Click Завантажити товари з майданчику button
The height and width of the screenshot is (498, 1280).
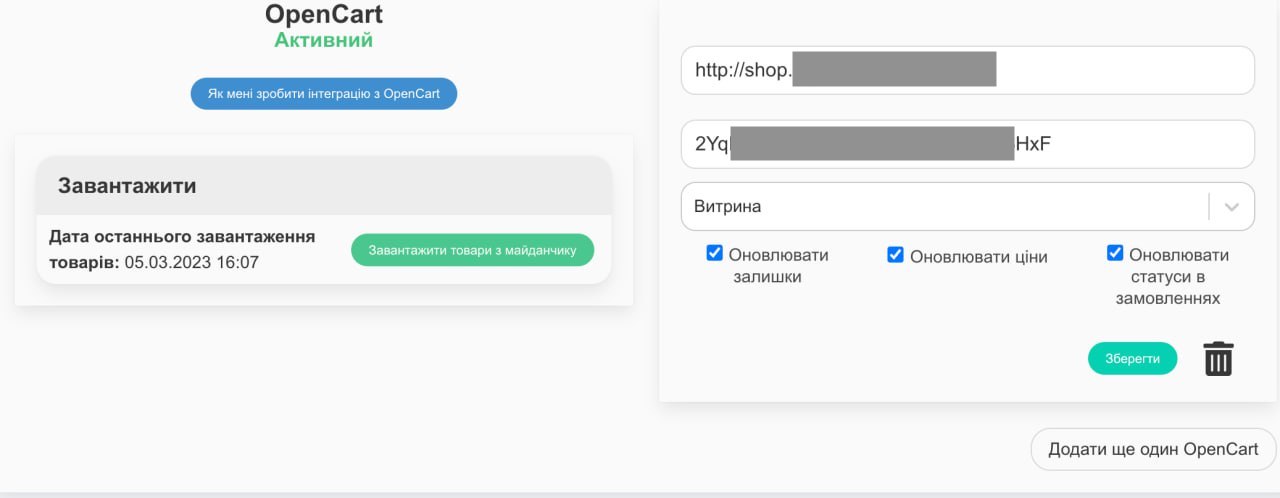[x=472, y=250]
